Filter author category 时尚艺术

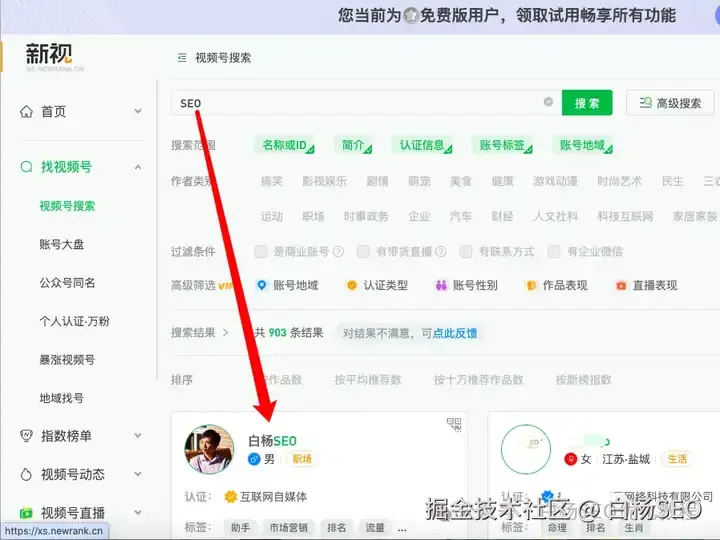click(x=619, y=181)
